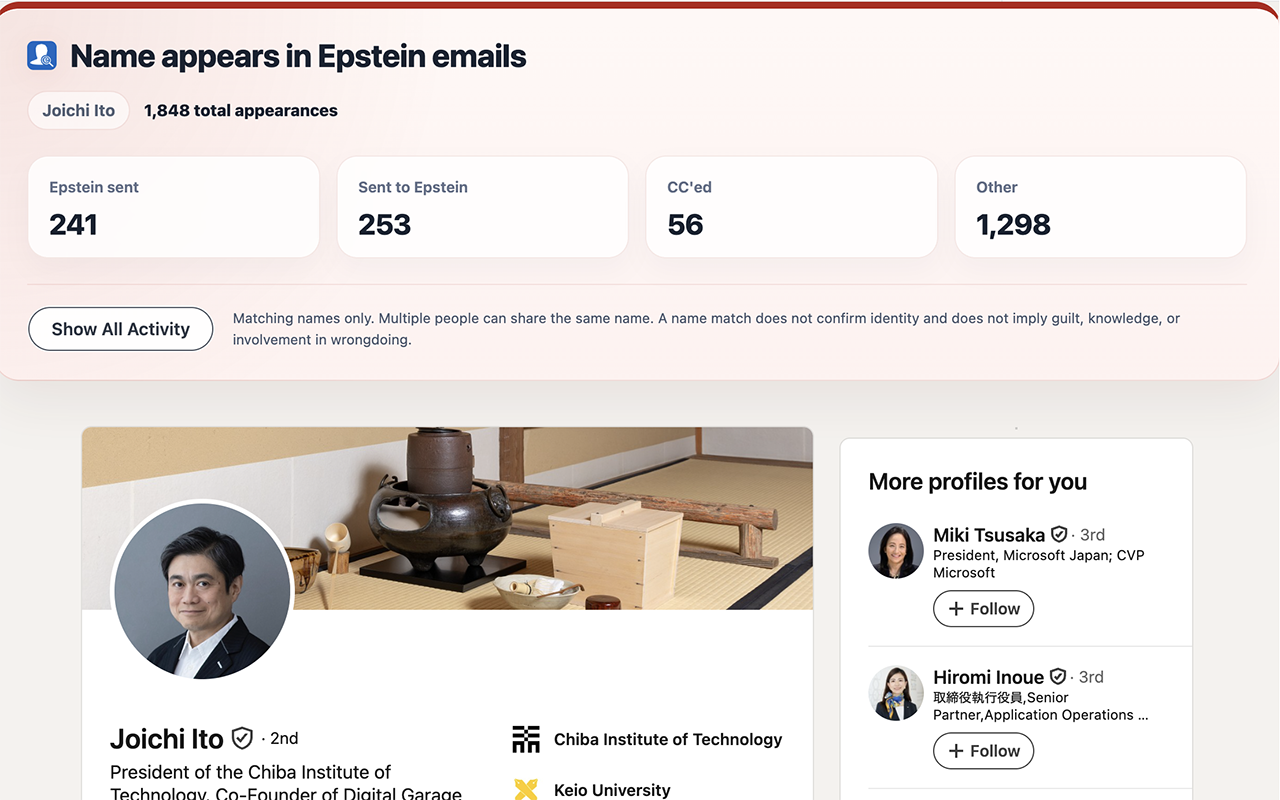Image resolution: width=1280 pixels, height=800 pixels.
Task: Select the Sent to Epstein card
Action: pyautogui.click(x=482, y=206)
